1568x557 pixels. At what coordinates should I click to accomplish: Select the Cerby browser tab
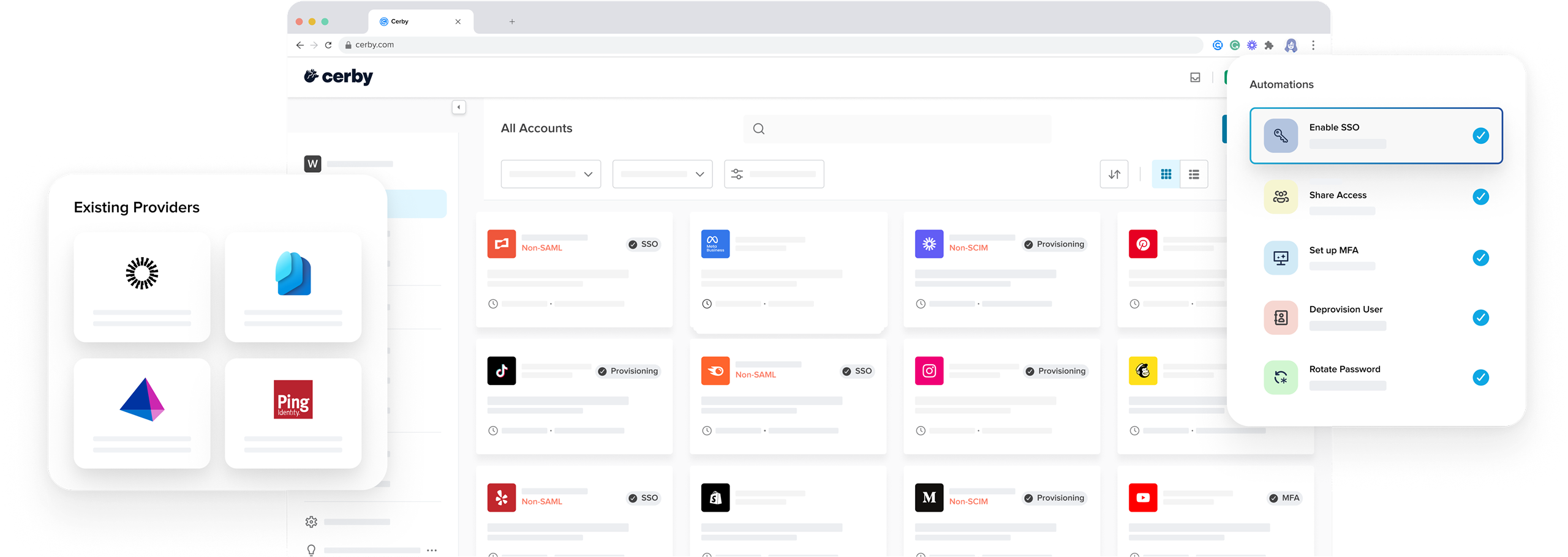(x=421, y=21)
